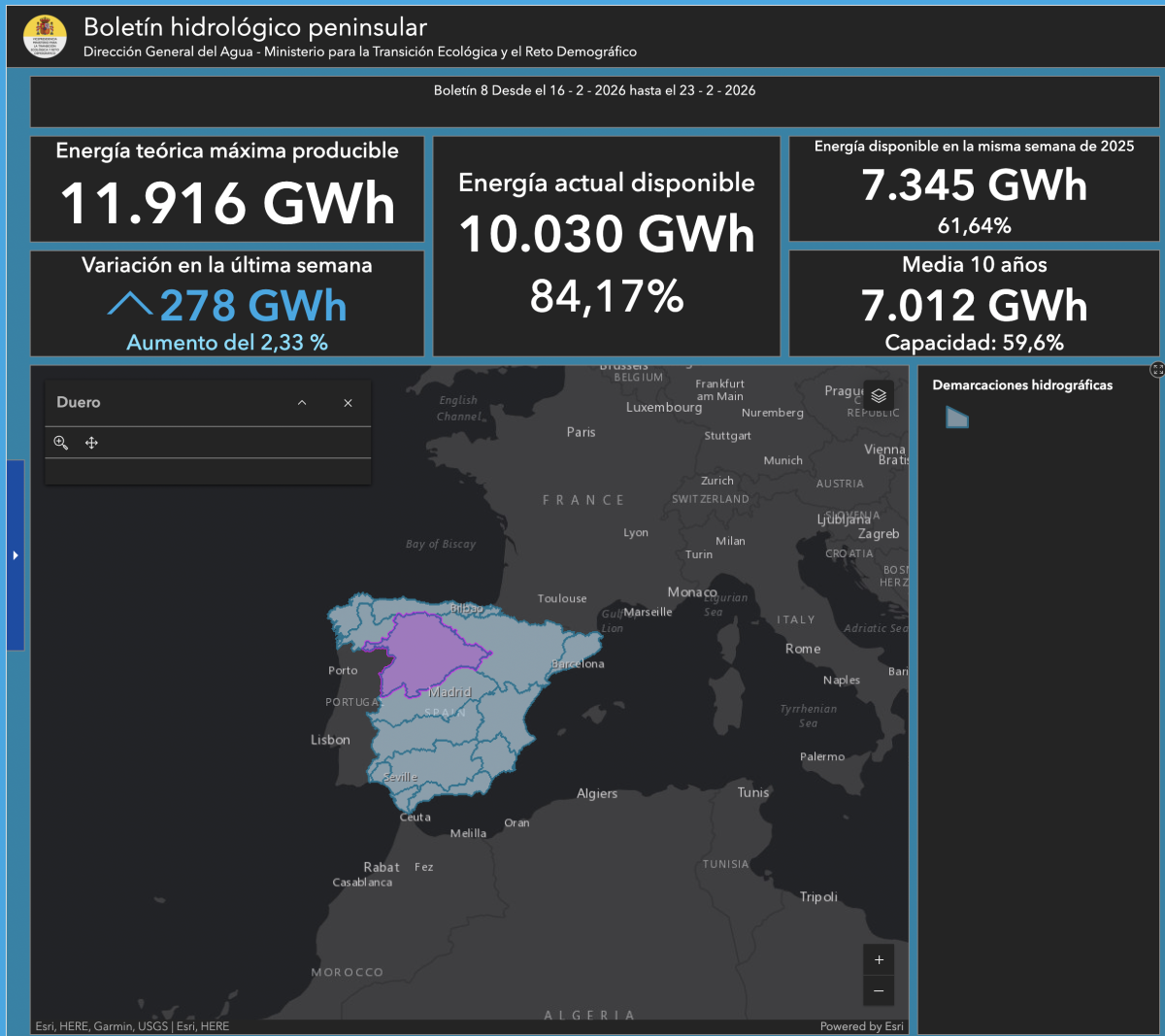Screen dimensions: 1165x1036
Task: Click the Energía teórica máxima producible card
Action: [227, 188]
